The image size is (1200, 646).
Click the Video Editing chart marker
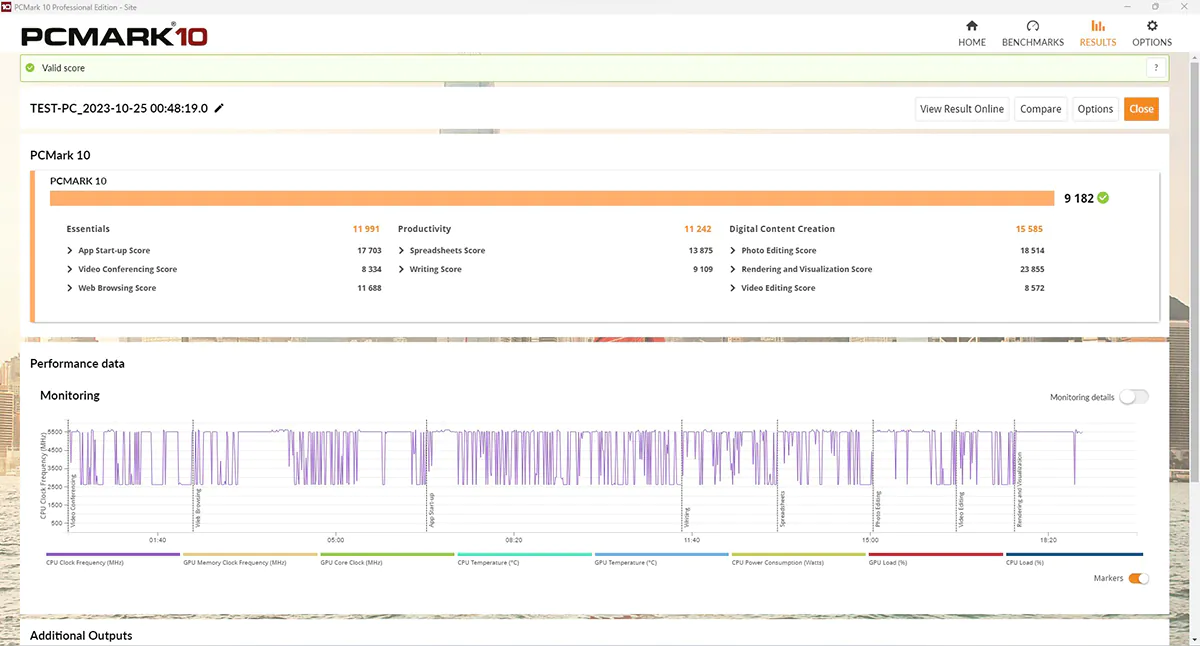[x=961, y=509]
